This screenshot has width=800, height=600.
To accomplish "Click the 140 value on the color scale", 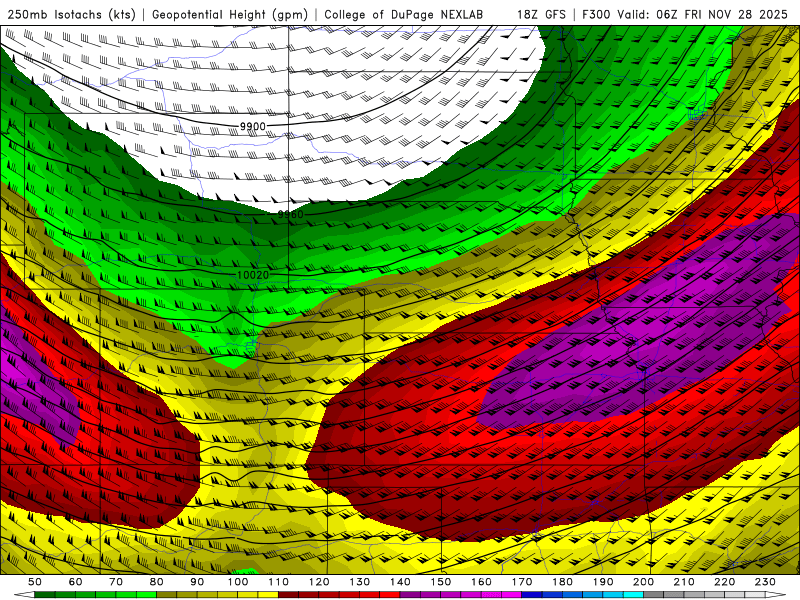I will pyautogui.click(x=400, y=582).
